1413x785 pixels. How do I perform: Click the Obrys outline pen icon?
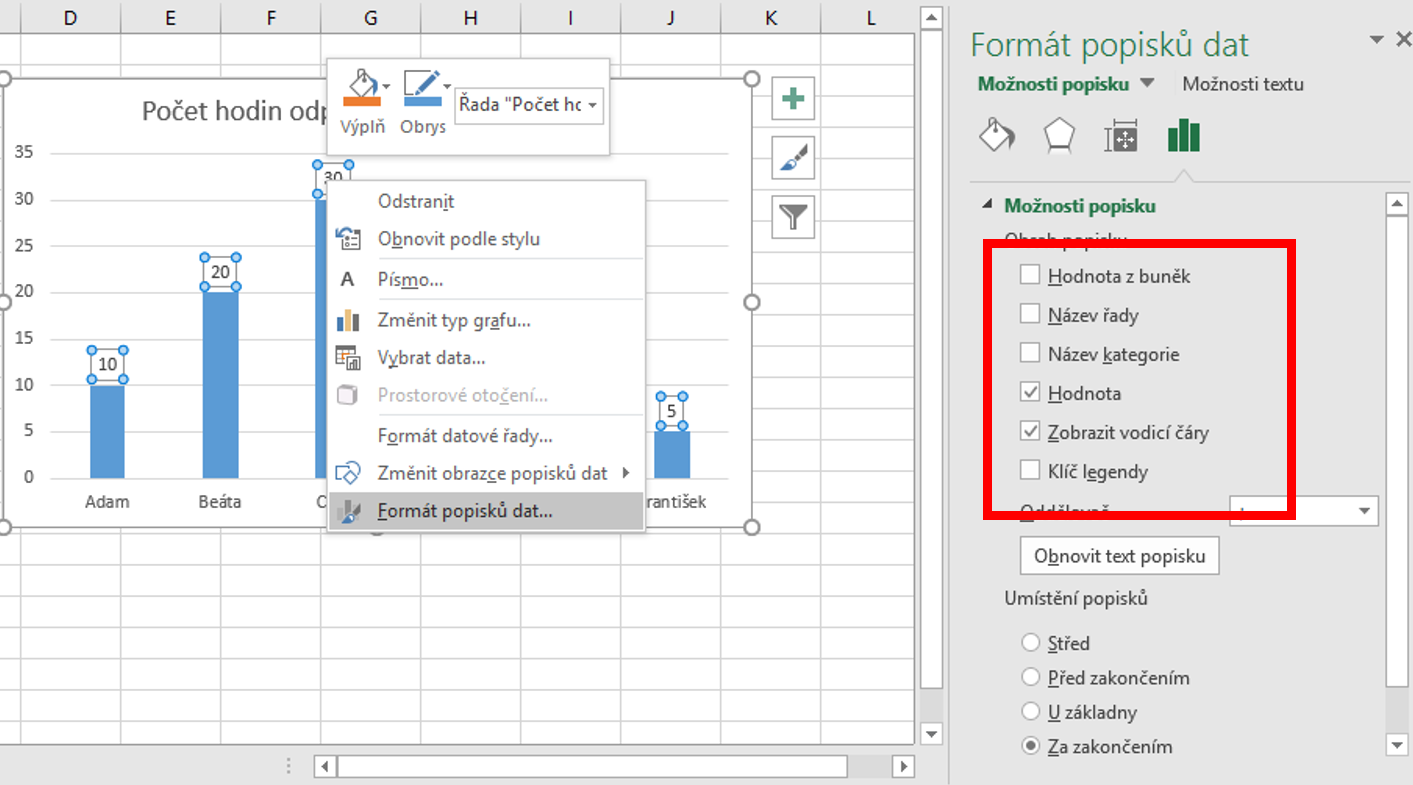coord(421,87)
